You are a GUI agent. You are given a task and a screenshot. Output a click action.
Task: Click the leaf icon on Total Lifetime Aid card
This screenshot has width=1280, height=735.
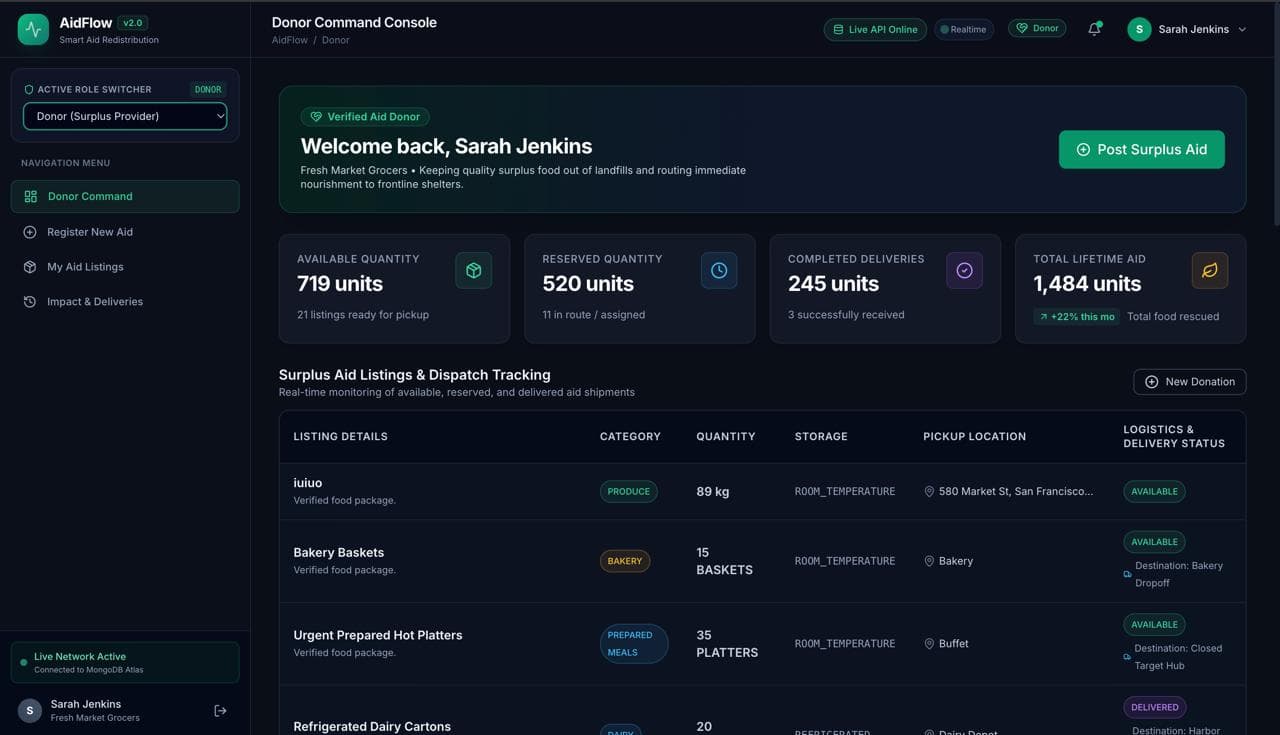click(1210, 270)
